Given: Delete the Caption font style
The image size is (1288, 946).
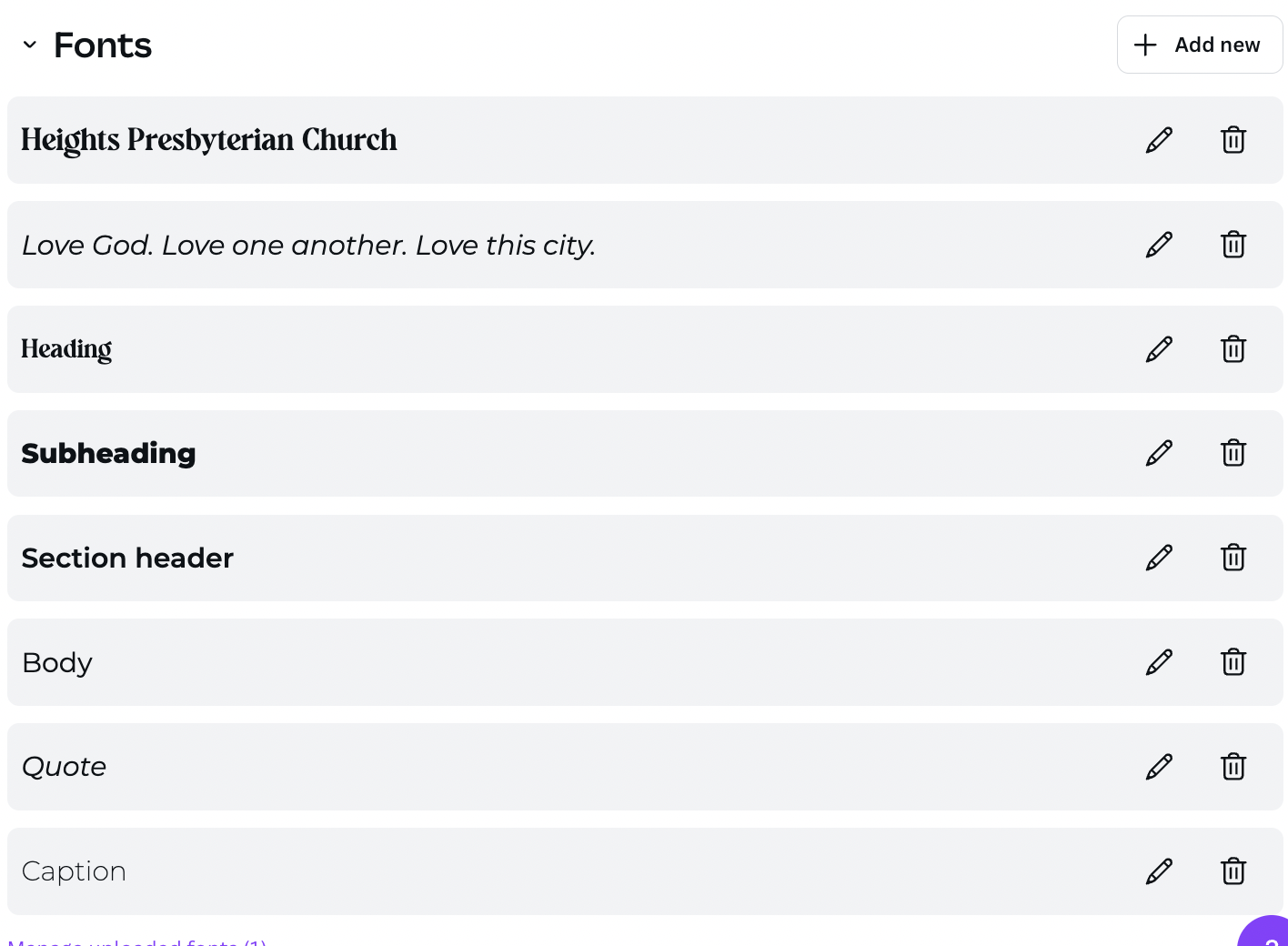Looking at the screenshot, I should [1233, 871].
